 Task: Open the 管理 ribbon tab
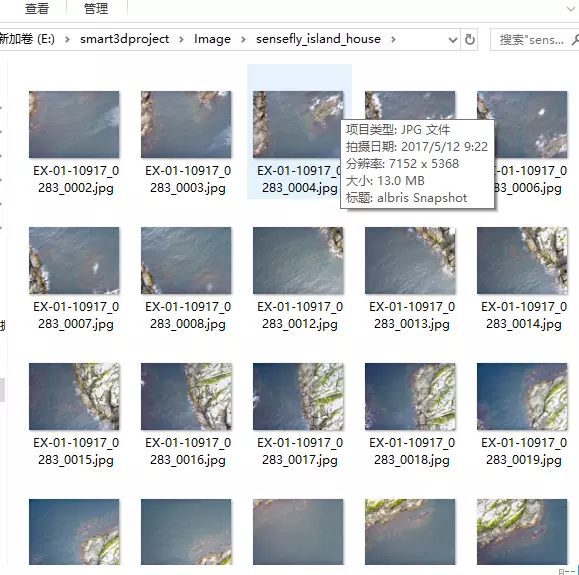coord(96,8)
